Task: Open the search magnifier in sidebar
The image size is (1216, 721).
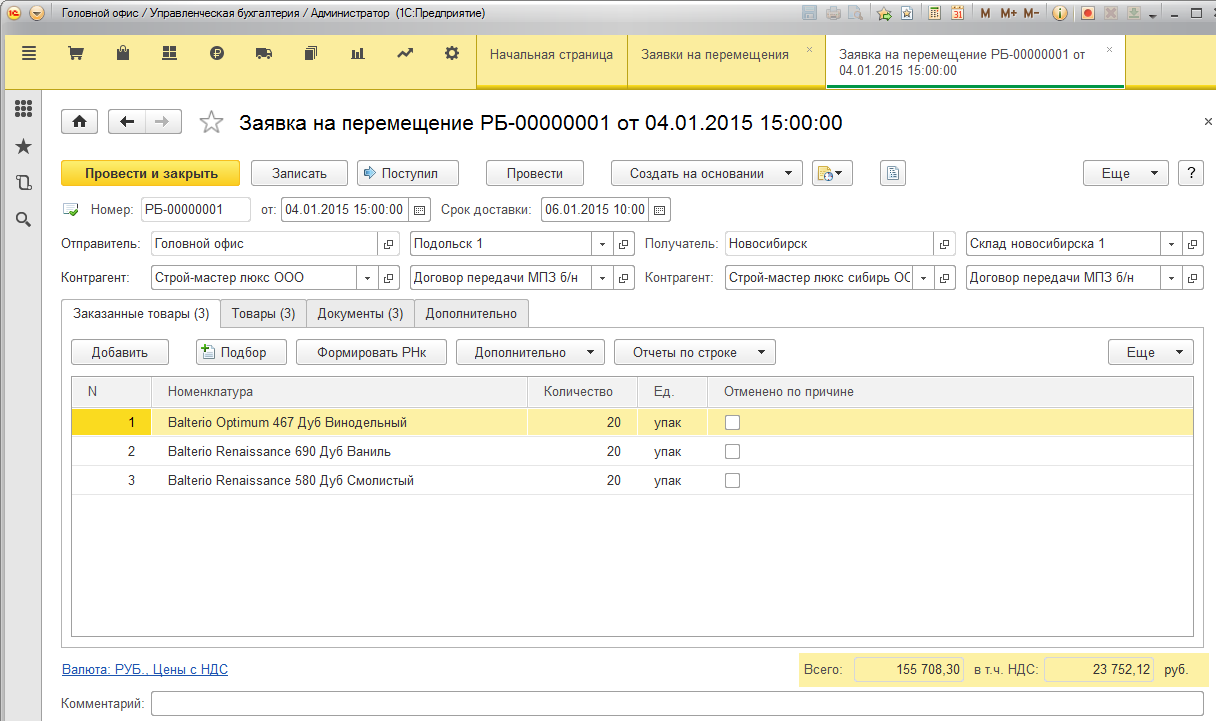Action: click(x=23, y=219)
